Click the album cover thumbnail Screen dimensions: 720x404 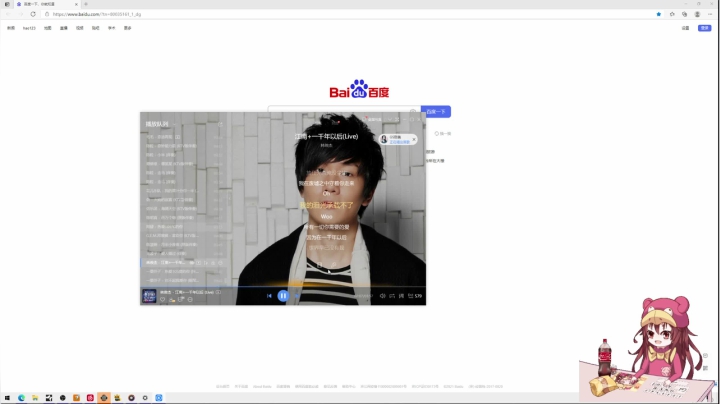pyautogui.click(x=149, y=296)
